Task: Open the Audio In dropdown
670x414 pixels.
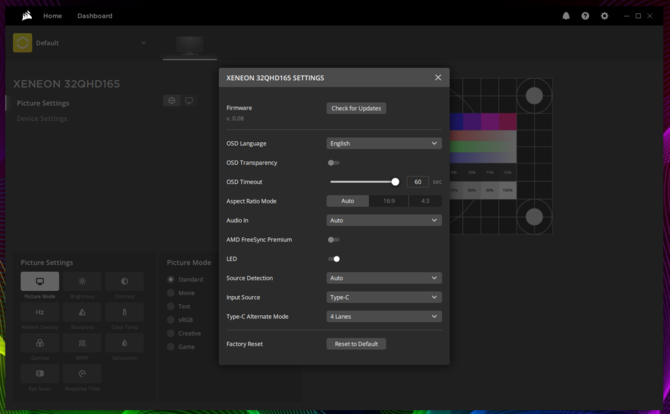Action: click(x=384, y=220)
